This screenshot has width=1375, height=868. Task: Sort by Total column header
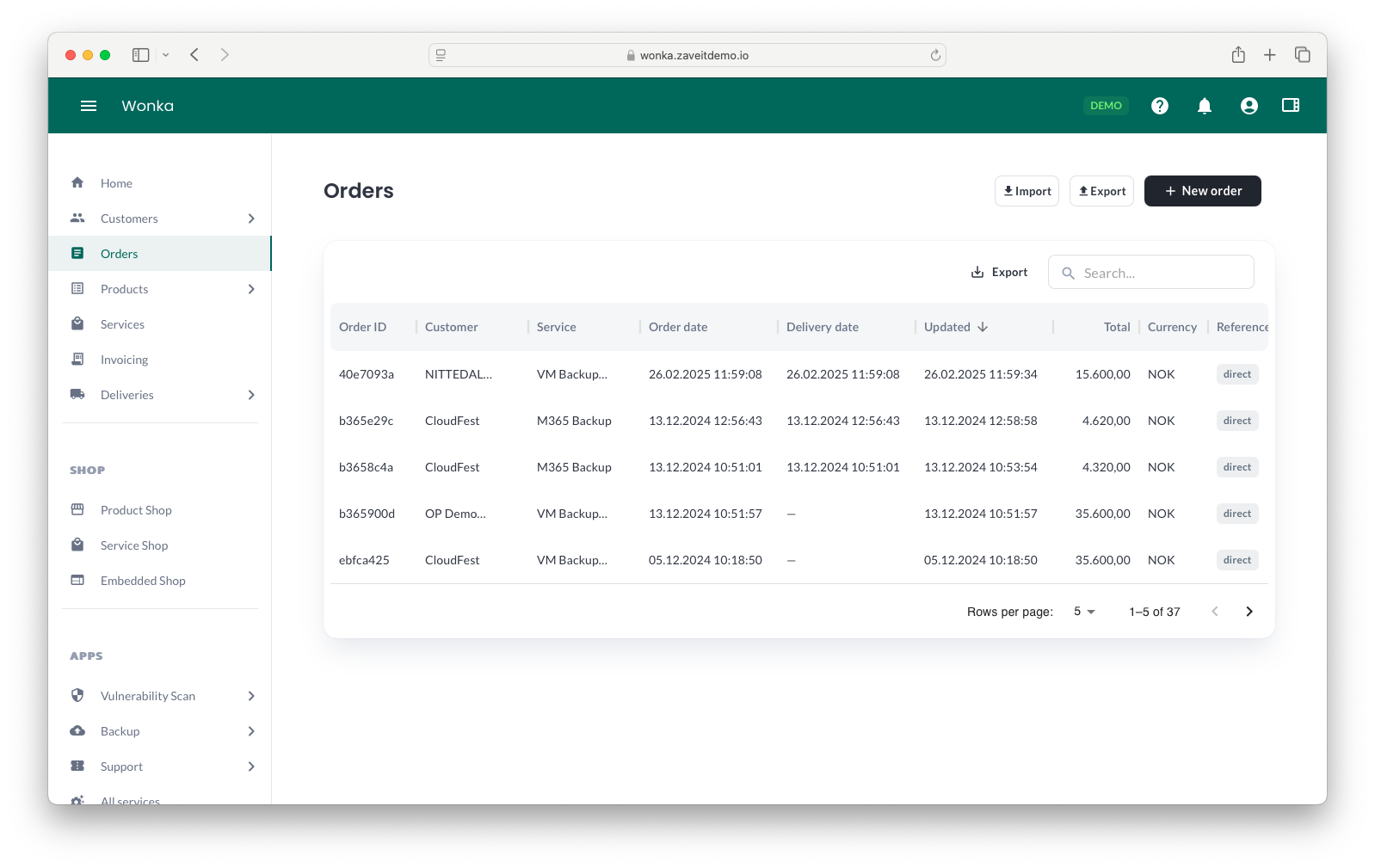[1117, 327]
